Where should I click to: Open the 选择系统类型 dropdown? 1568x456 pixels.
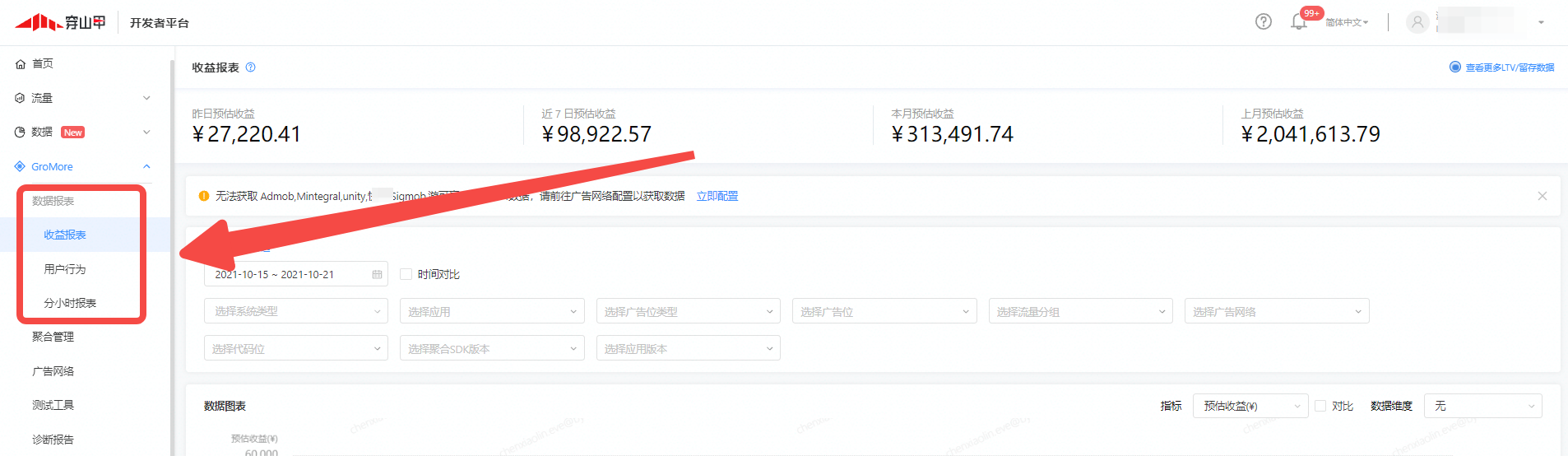295,312
